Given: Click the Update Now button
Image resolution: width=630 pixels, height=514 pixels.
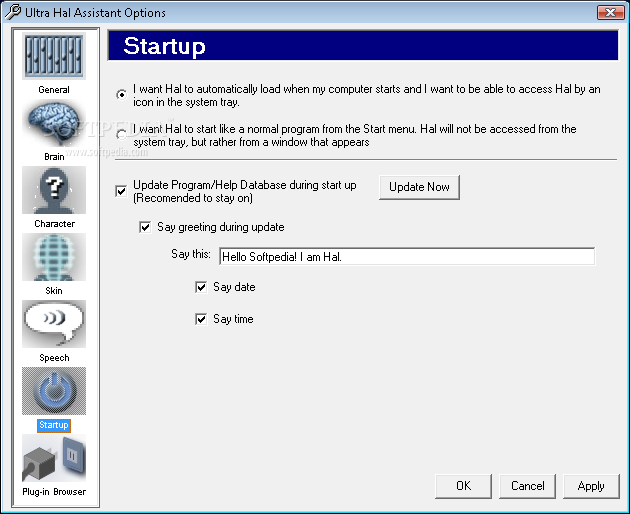Looking at the screenshot, I should click(x=419, y=187).
